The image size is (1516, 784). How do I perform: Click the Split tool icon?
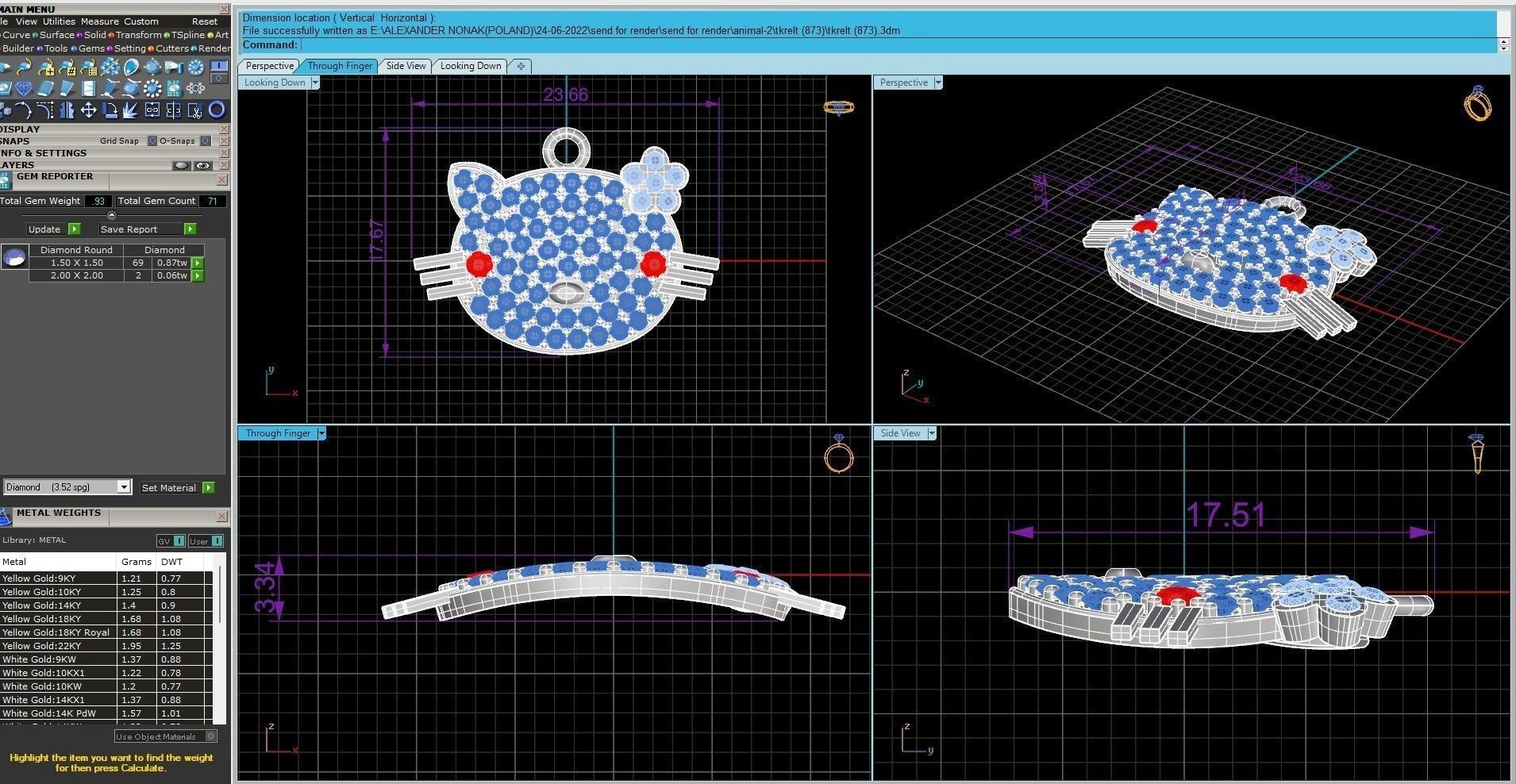click(174, 110)
